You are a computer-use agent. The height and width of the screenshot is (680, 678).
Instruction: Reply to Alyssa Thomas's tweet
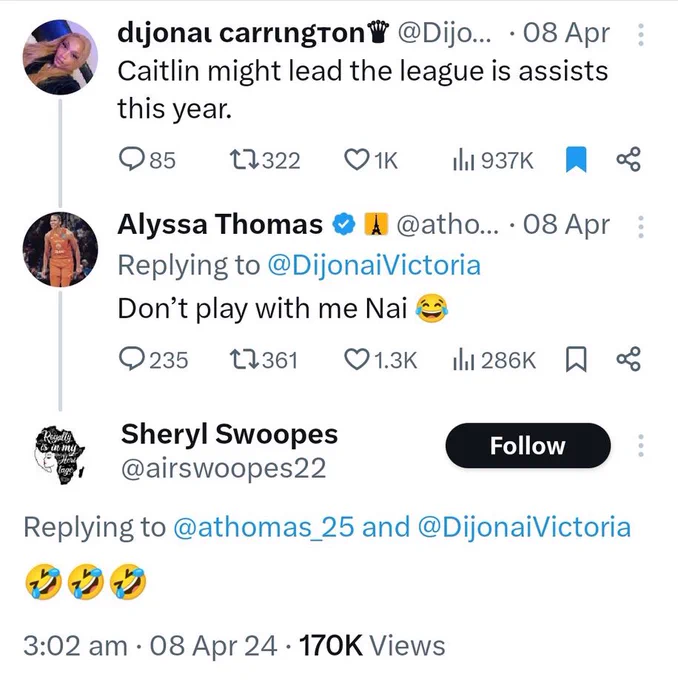point(154,360)
